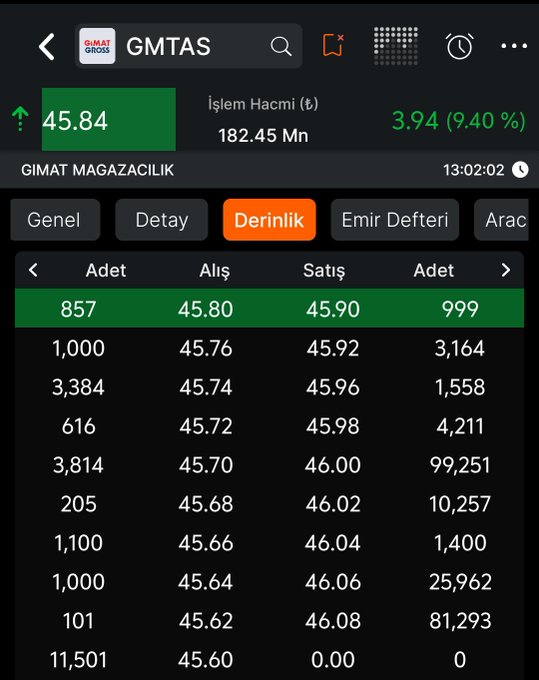The width and height of the screenshot is (539, 680).
Task: Select the bid price 45.70
Action: point(206,465)
